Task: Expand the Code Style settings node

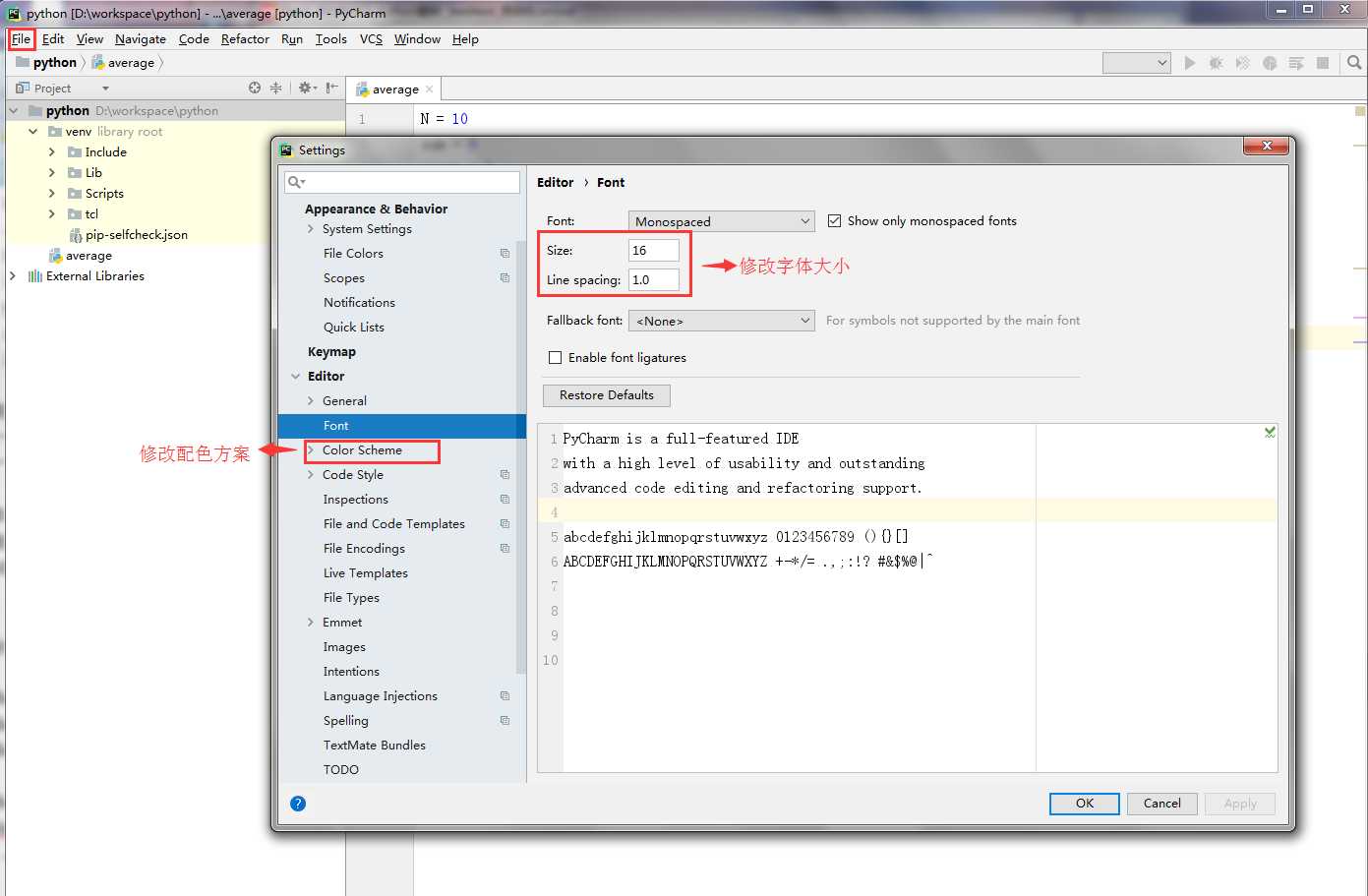Action: [x=311, y=475]
